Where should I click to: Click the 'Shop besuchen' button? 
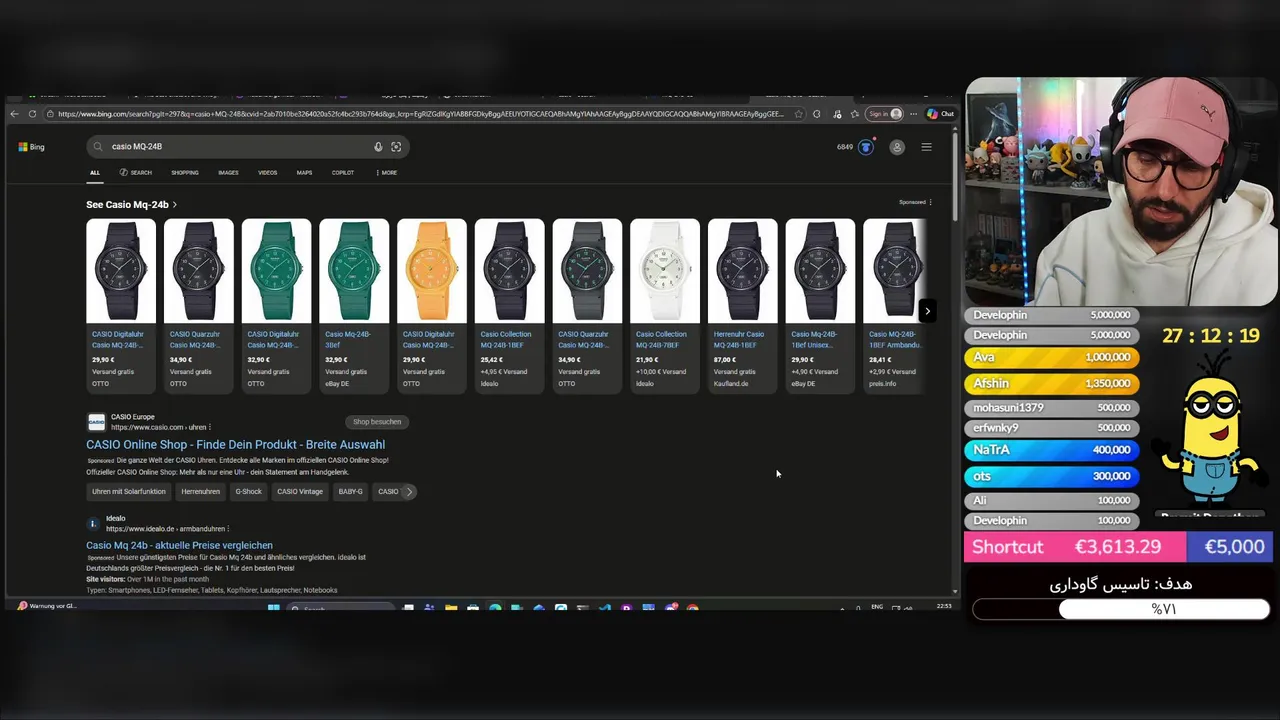coord(377,422)
